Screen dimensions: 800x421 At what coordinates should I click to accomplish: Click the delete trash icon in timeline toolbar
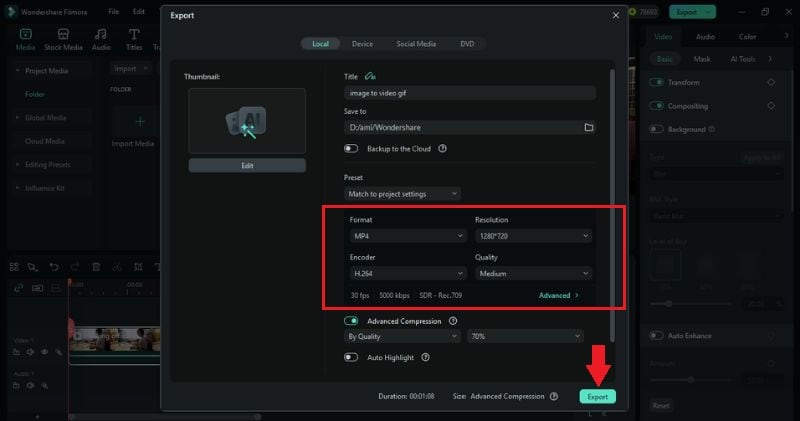pyautogui.click(x=96, y=267)
